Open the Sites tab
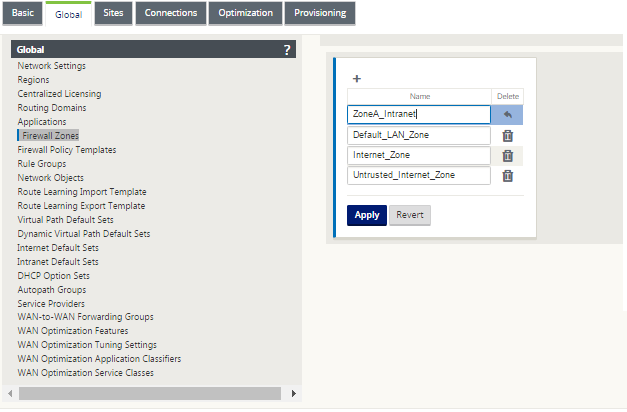627x412 pixels. 113,13
